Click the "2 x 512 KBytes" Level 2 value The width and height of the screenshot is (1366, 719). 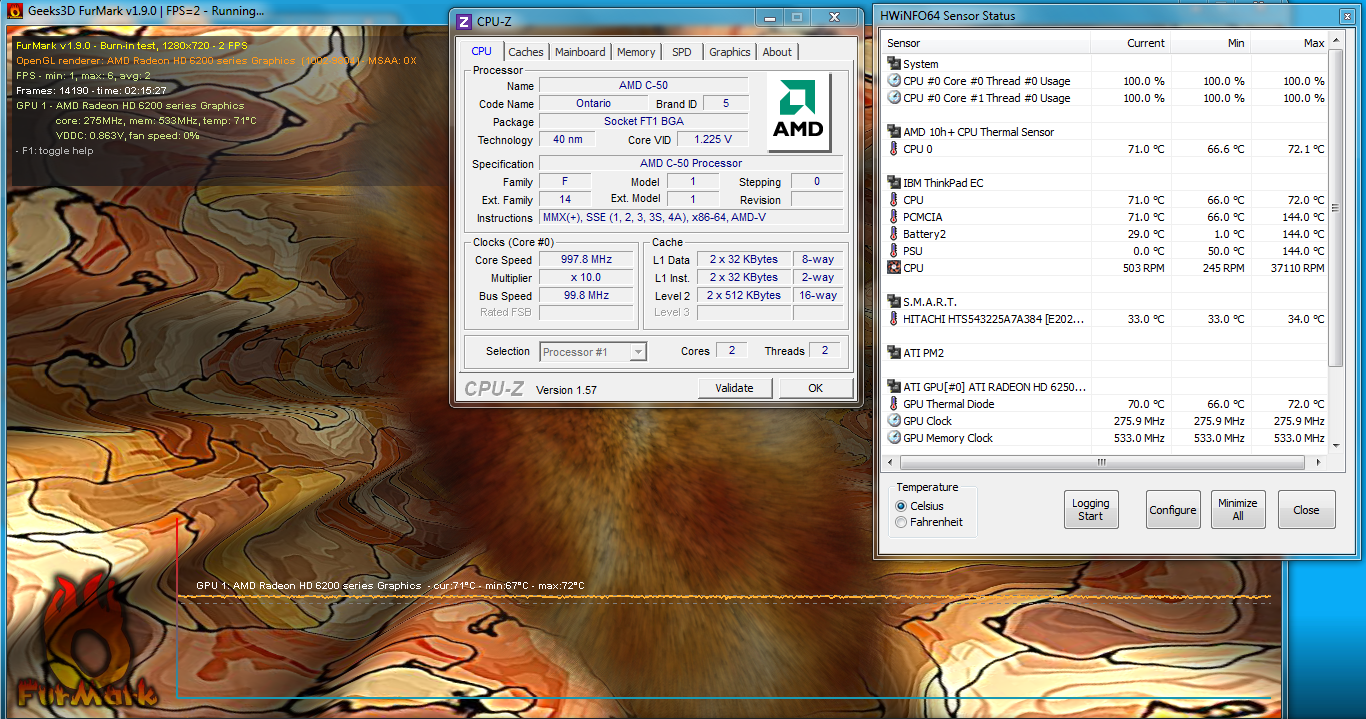tap(744, 296)
